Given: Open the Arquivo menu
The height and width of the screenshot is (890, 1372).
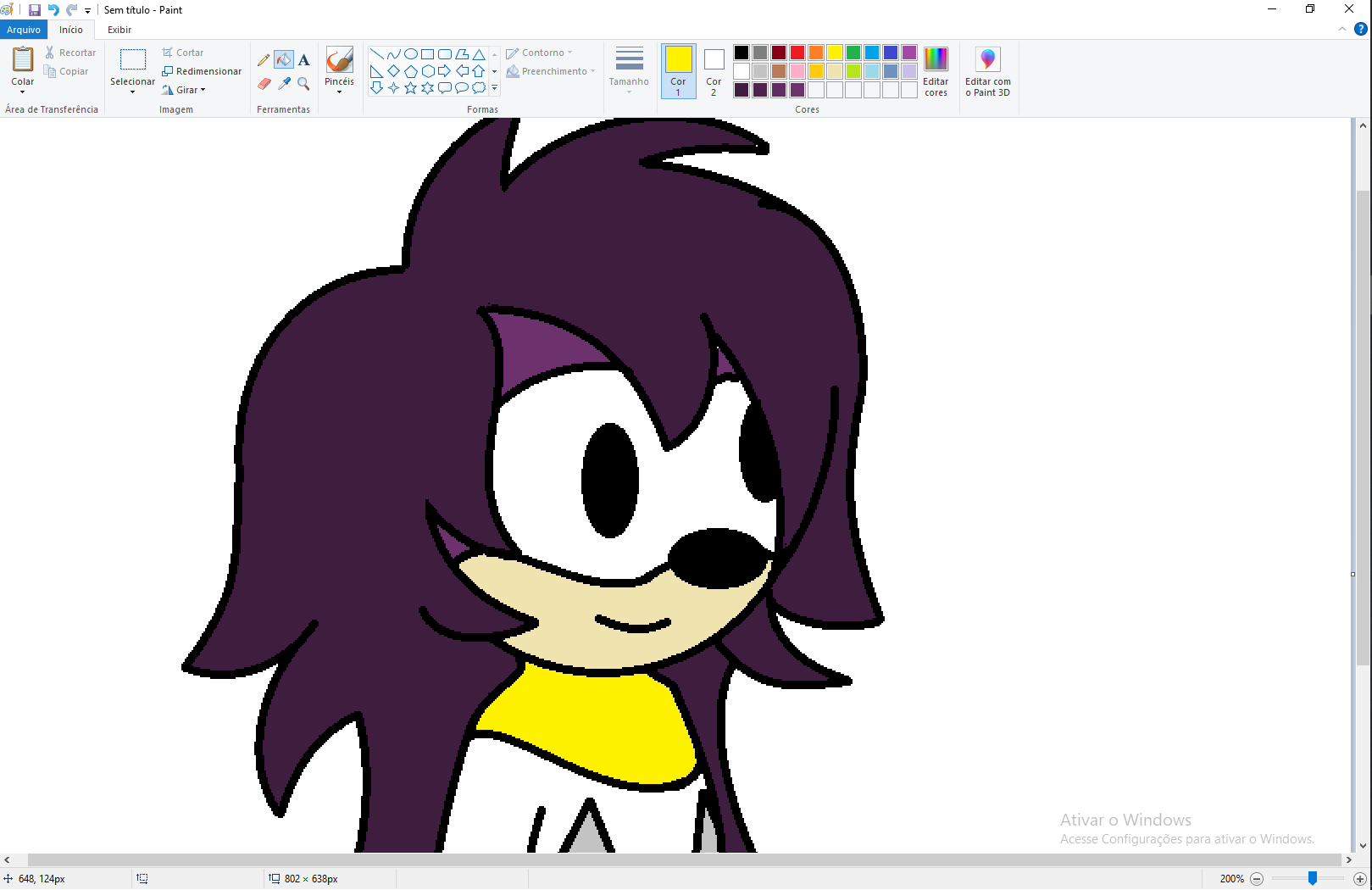Looking at the screenshot, I should coord(24,30).
